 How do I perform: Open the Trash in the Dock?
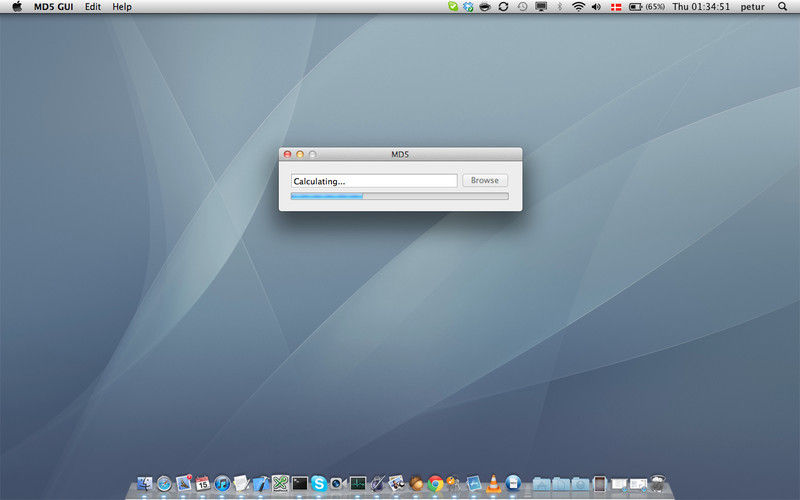[x=658, y=483]
